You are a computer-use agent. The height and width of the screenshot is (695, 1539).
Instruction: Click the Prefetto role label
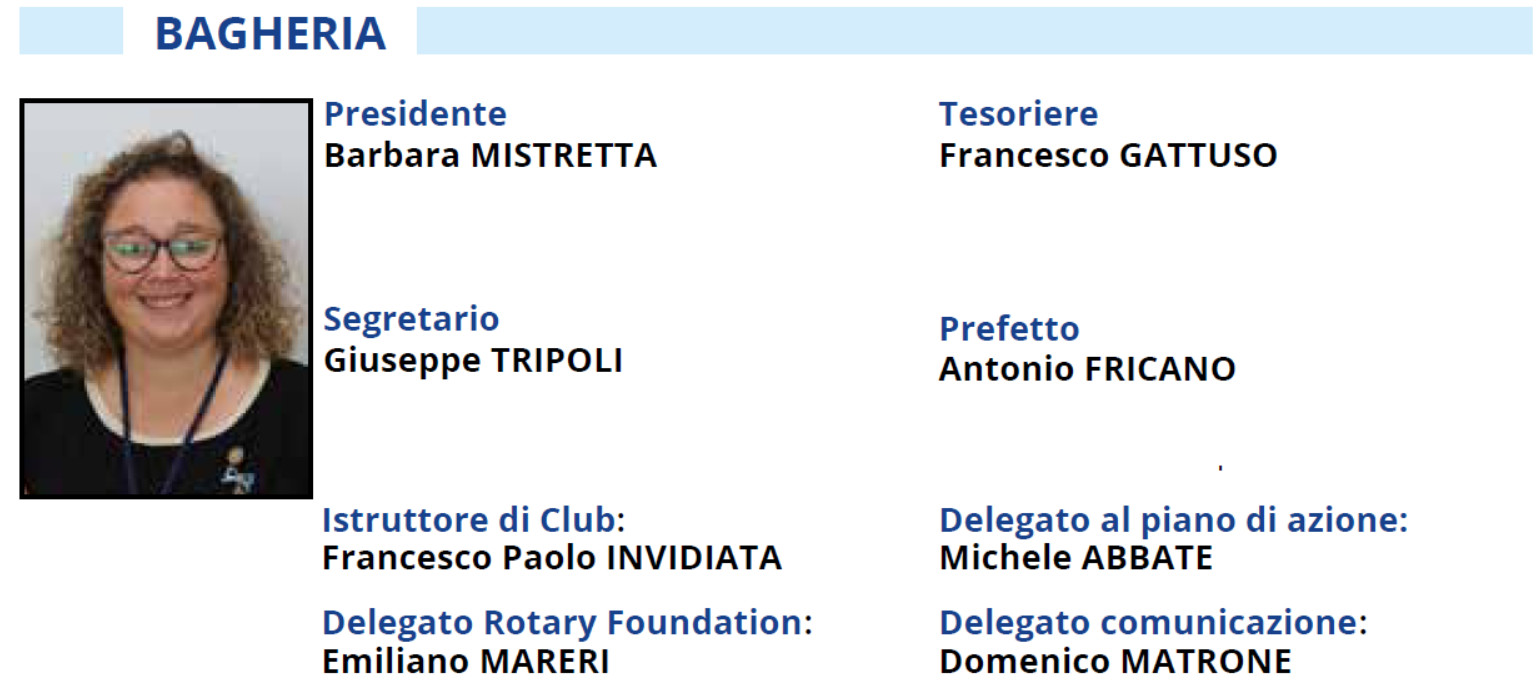(x=1009, y=329)
